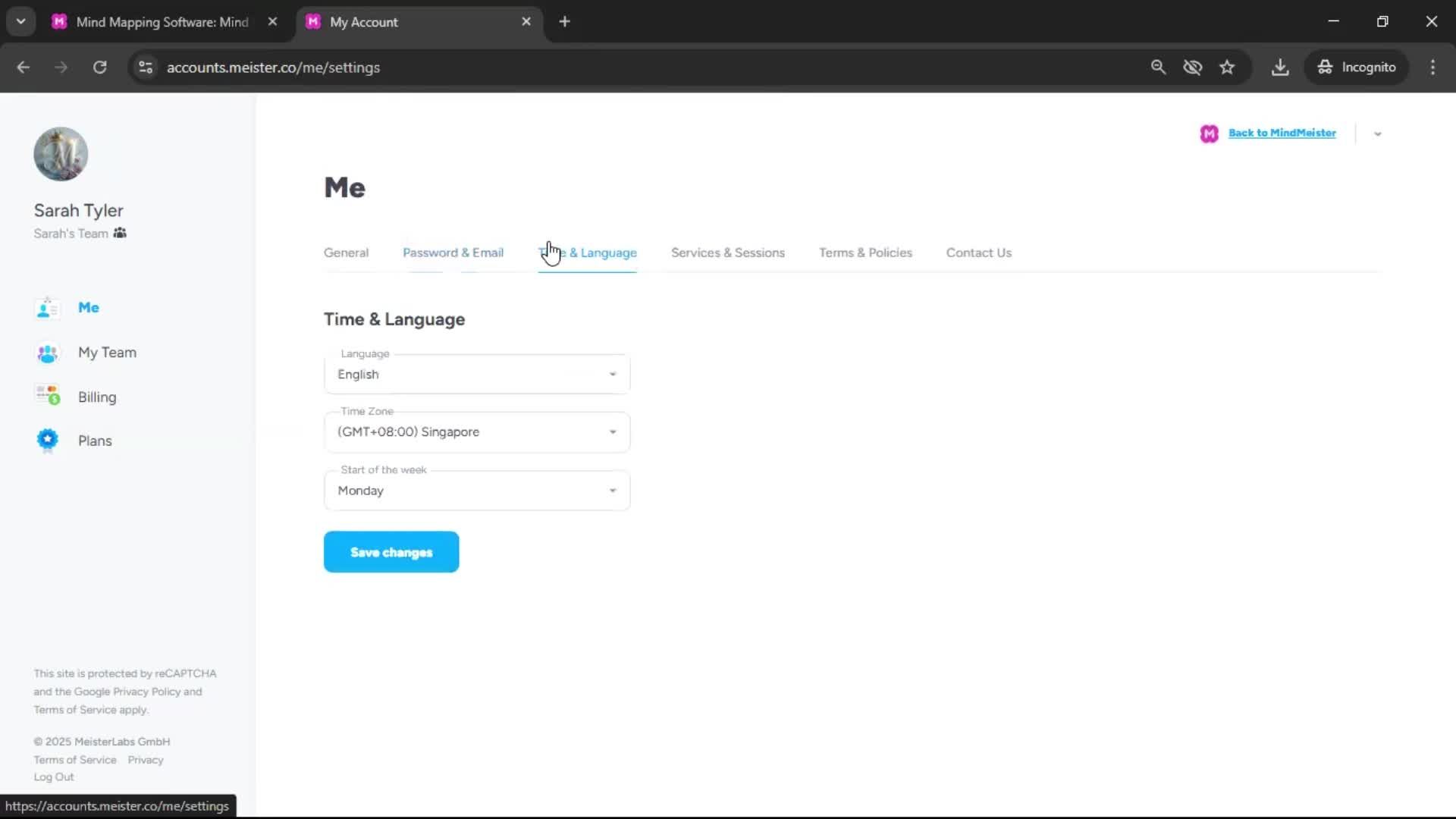The image size is (1456, 819).
Task: Click the browser address bar URL
Action: coord(273,67)
